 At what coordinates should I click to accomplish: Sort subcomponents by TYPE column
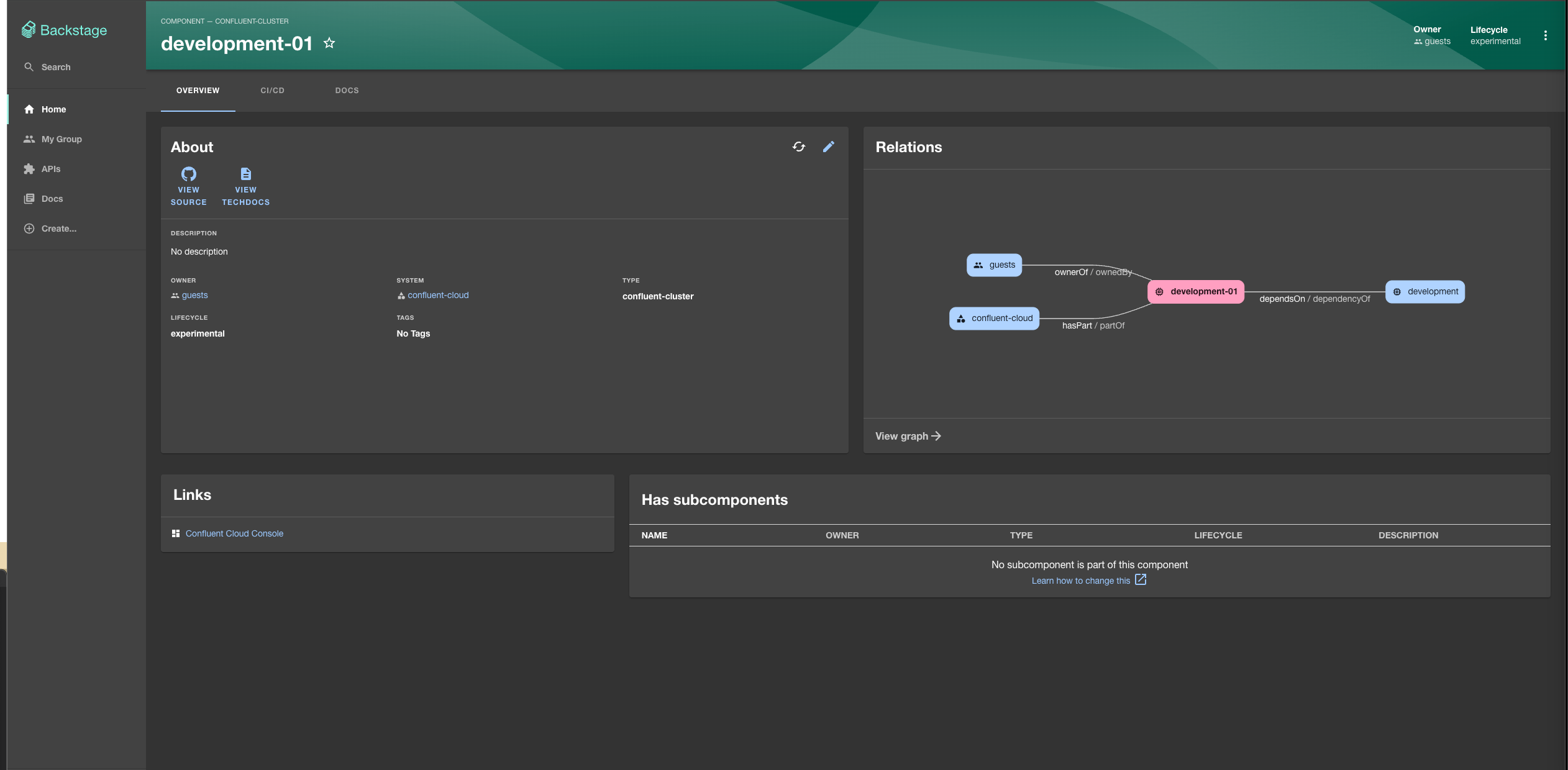[1021, 536]
